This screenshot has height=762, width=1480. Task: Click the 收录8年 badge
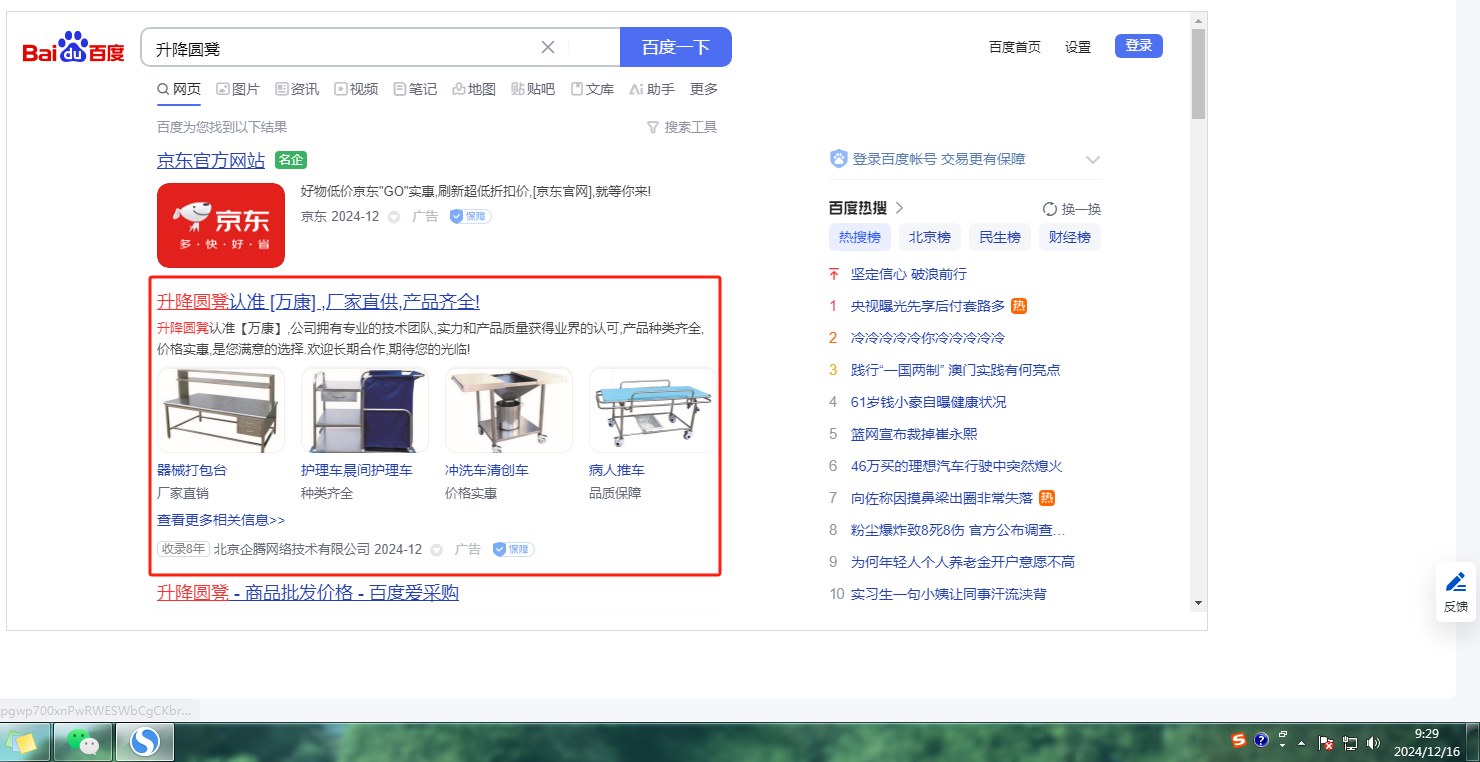(x=183, y=549)
